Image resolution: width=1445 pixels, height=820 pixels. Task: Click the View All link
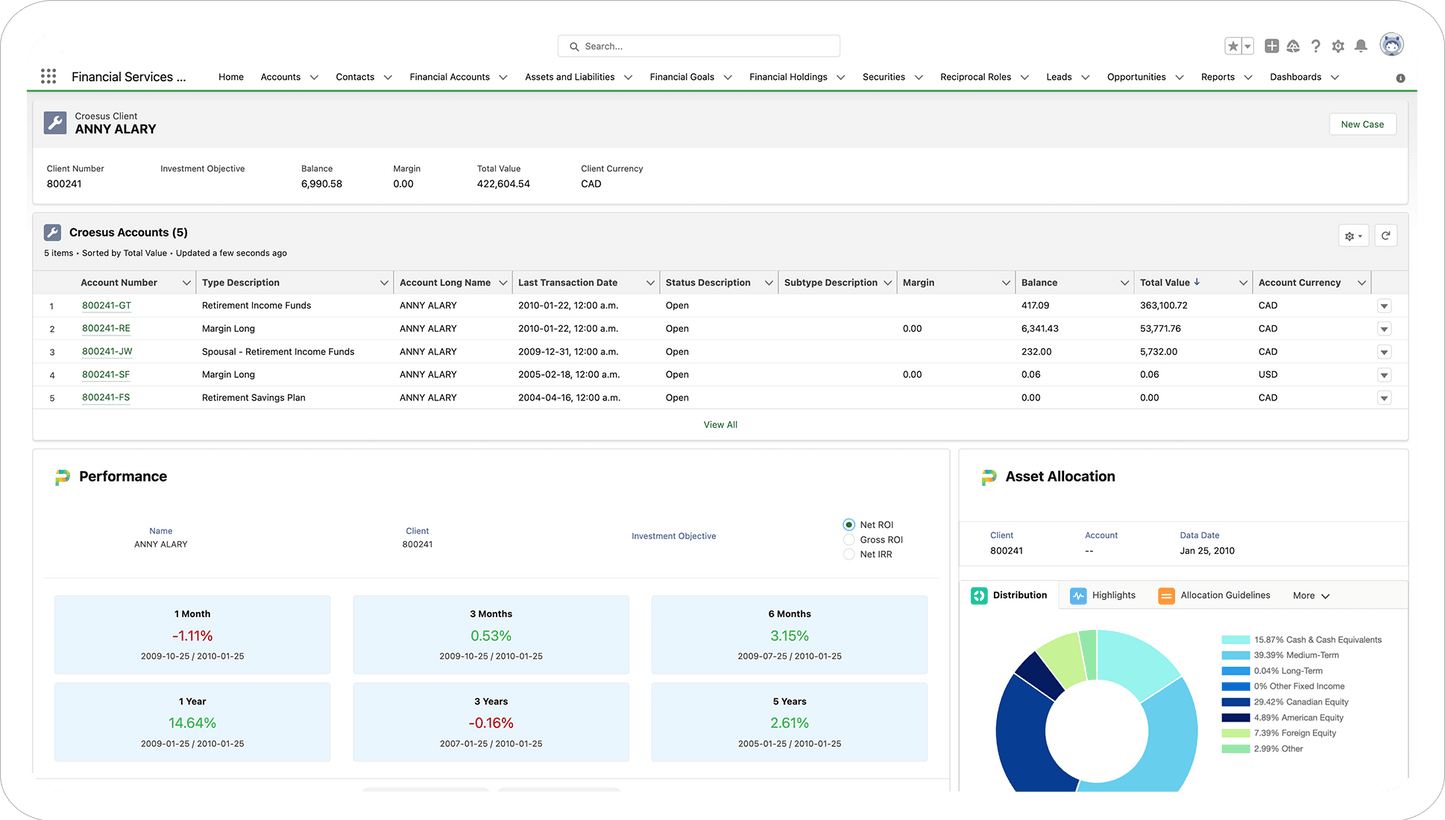click(720, 425)
